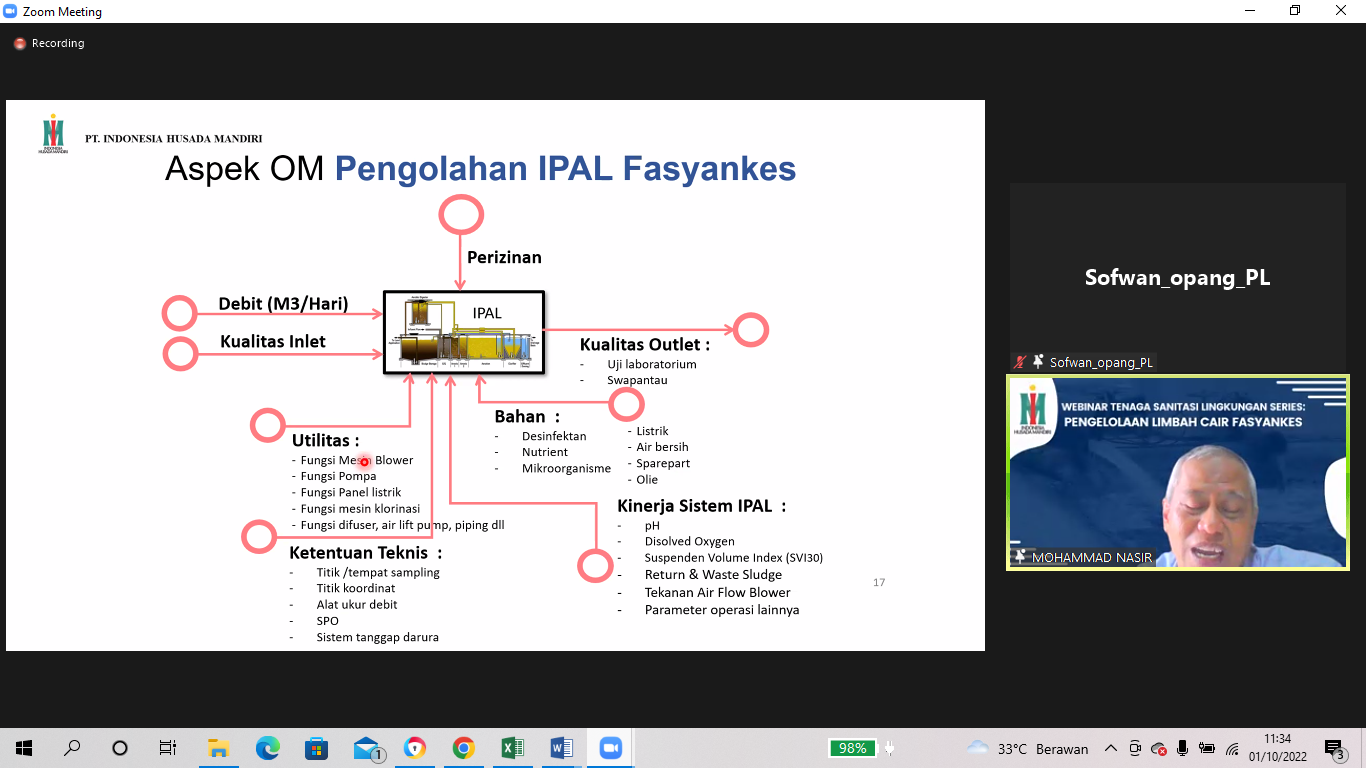Viewport: 1366px width, 768px height.
Task: Switch to Excel in taskbar
Action: [x=512, y=748]
